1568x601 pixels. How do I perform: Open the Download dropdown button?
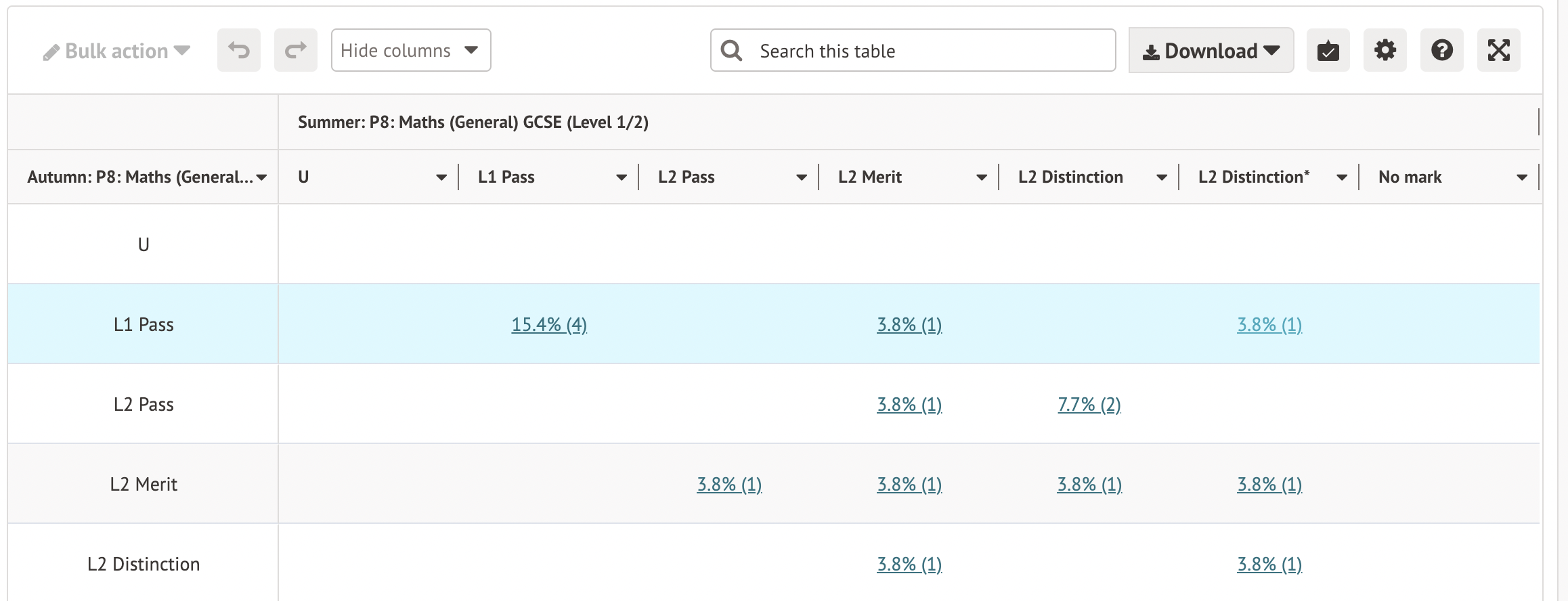click(1211, 51)
